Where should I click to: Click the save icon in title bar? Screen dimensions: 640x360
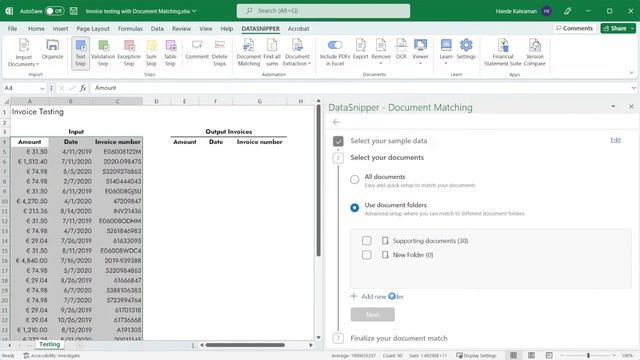[x=73, y=11]
